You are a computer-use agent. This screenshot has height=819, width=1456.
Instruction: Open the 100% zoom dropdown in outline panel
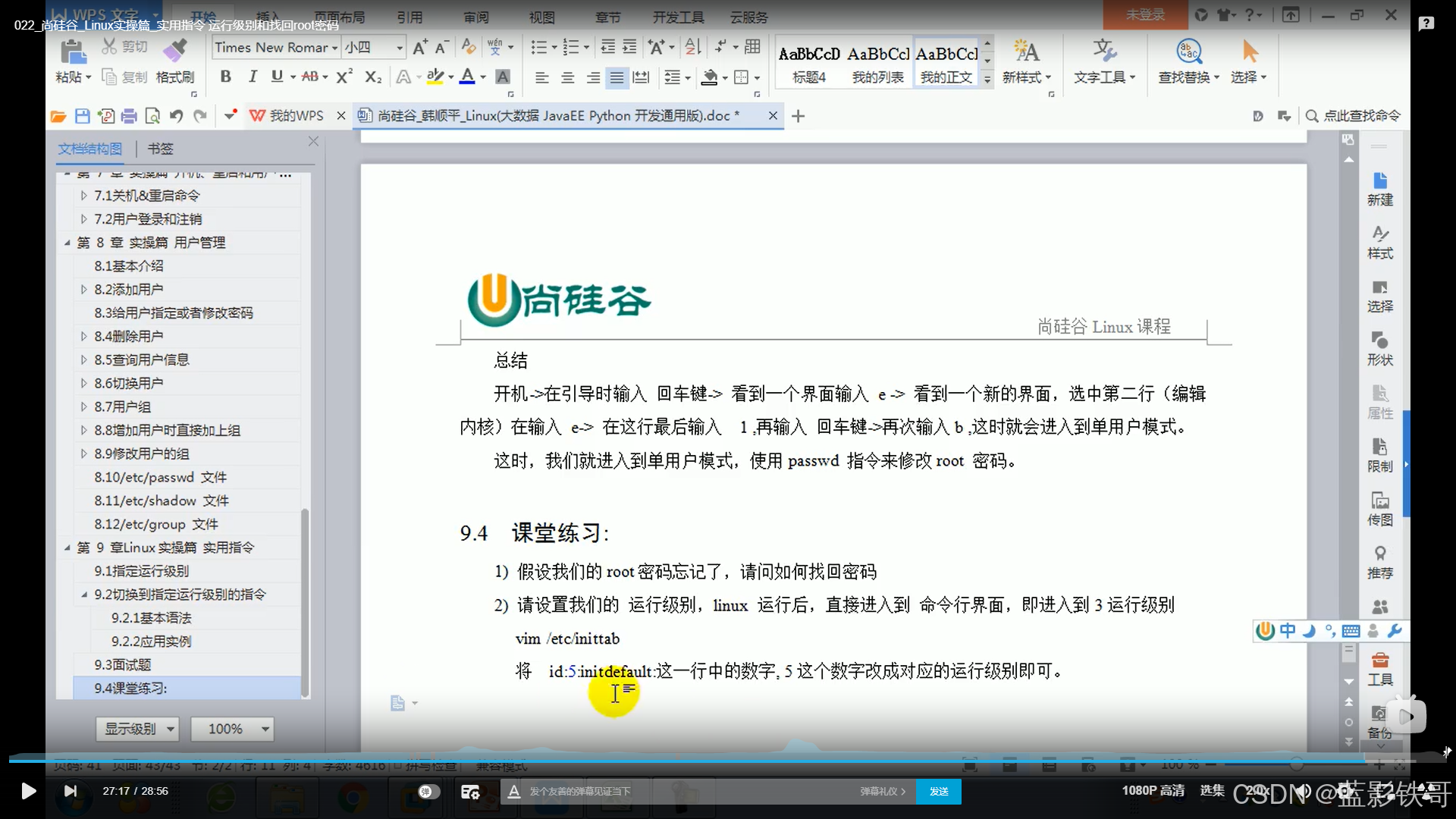265,729
